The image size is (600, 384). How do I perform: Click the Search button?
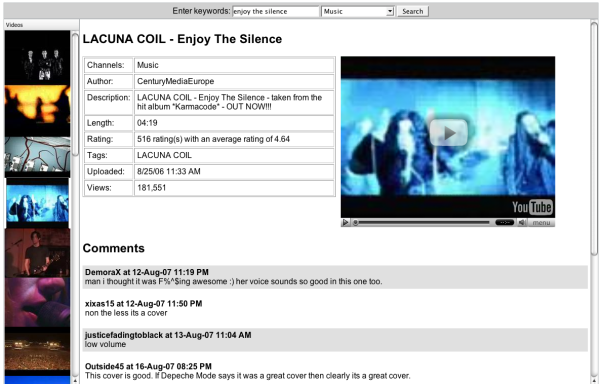pyautogui.click(x=412, y=11)
